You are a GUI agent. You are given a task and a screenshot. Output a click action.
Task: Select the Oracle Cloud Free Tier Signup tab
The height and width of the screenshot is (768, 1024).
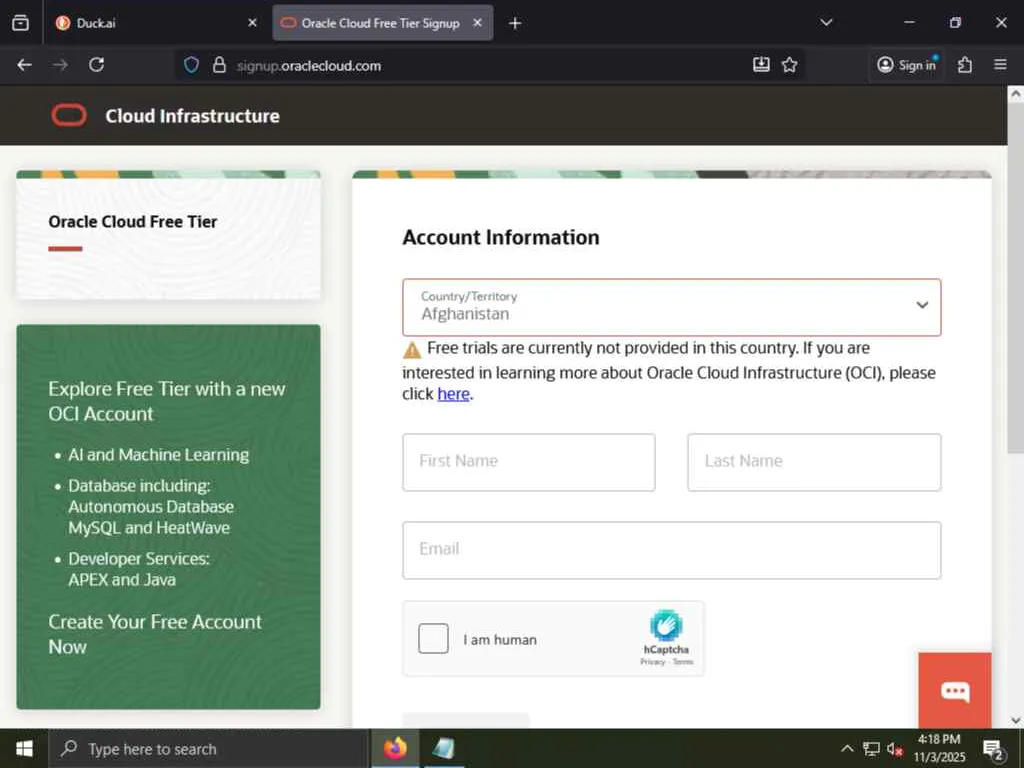[x=383, y=23]
